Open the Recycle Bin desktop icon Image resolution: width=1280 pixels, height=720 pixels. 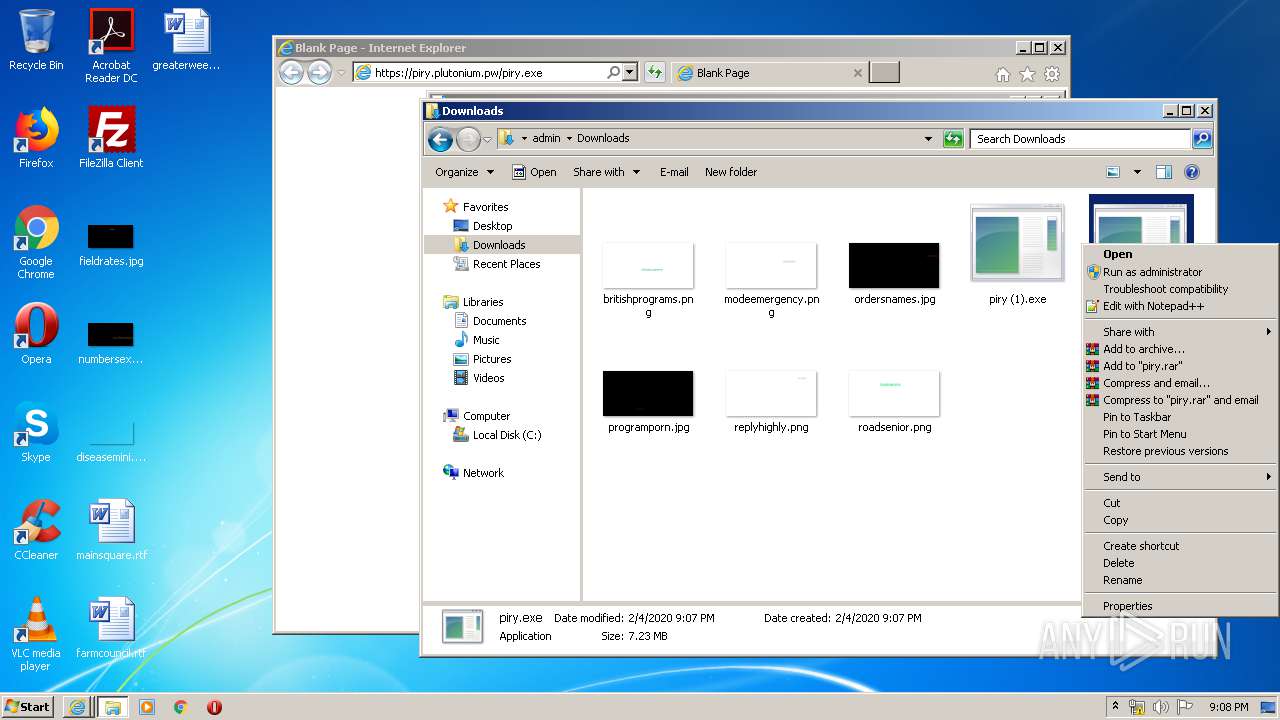pyautogui.click(x=36, y=40)
